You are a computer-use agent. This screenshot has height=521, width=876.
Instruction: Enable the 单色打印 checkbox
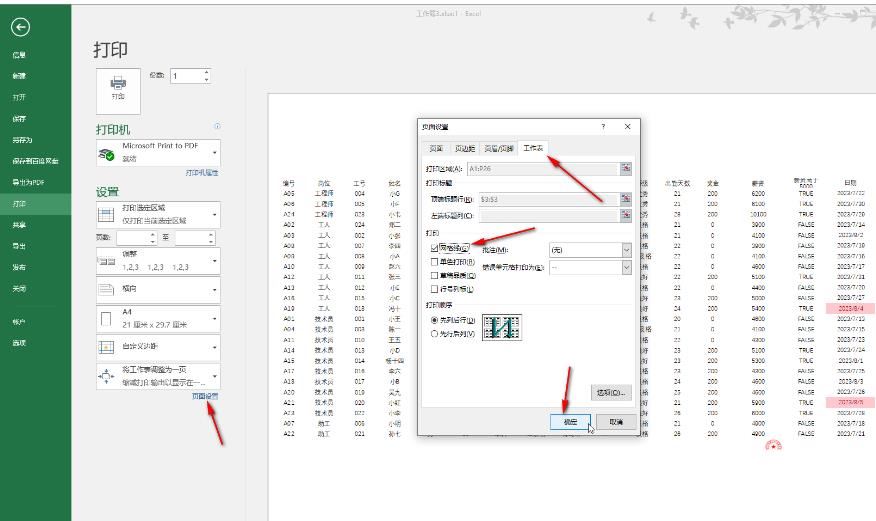(434, 262)
